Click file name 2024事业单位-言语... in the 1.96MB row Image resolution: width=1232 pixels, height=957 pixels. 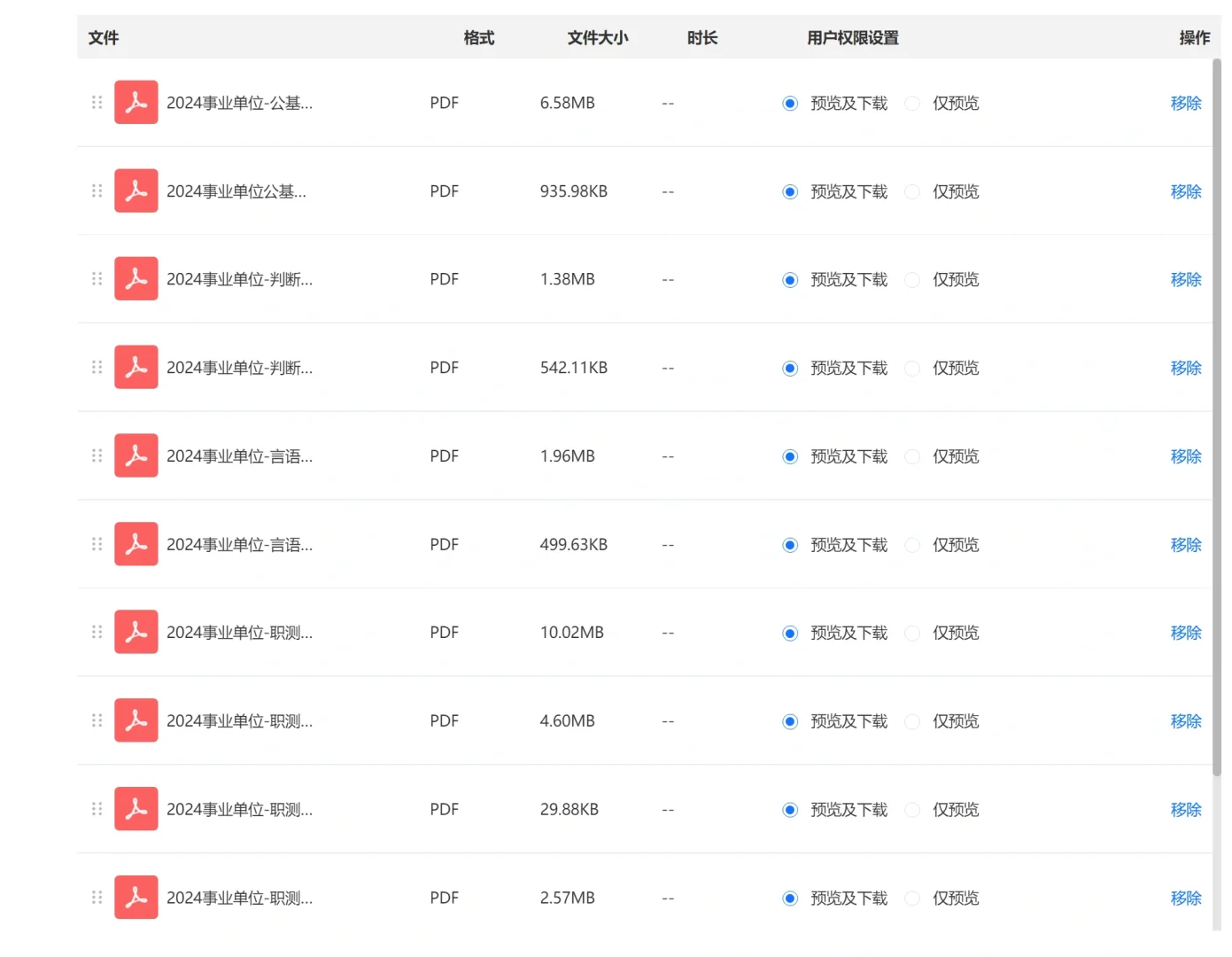pyautogui.click(x=239, y=457)
